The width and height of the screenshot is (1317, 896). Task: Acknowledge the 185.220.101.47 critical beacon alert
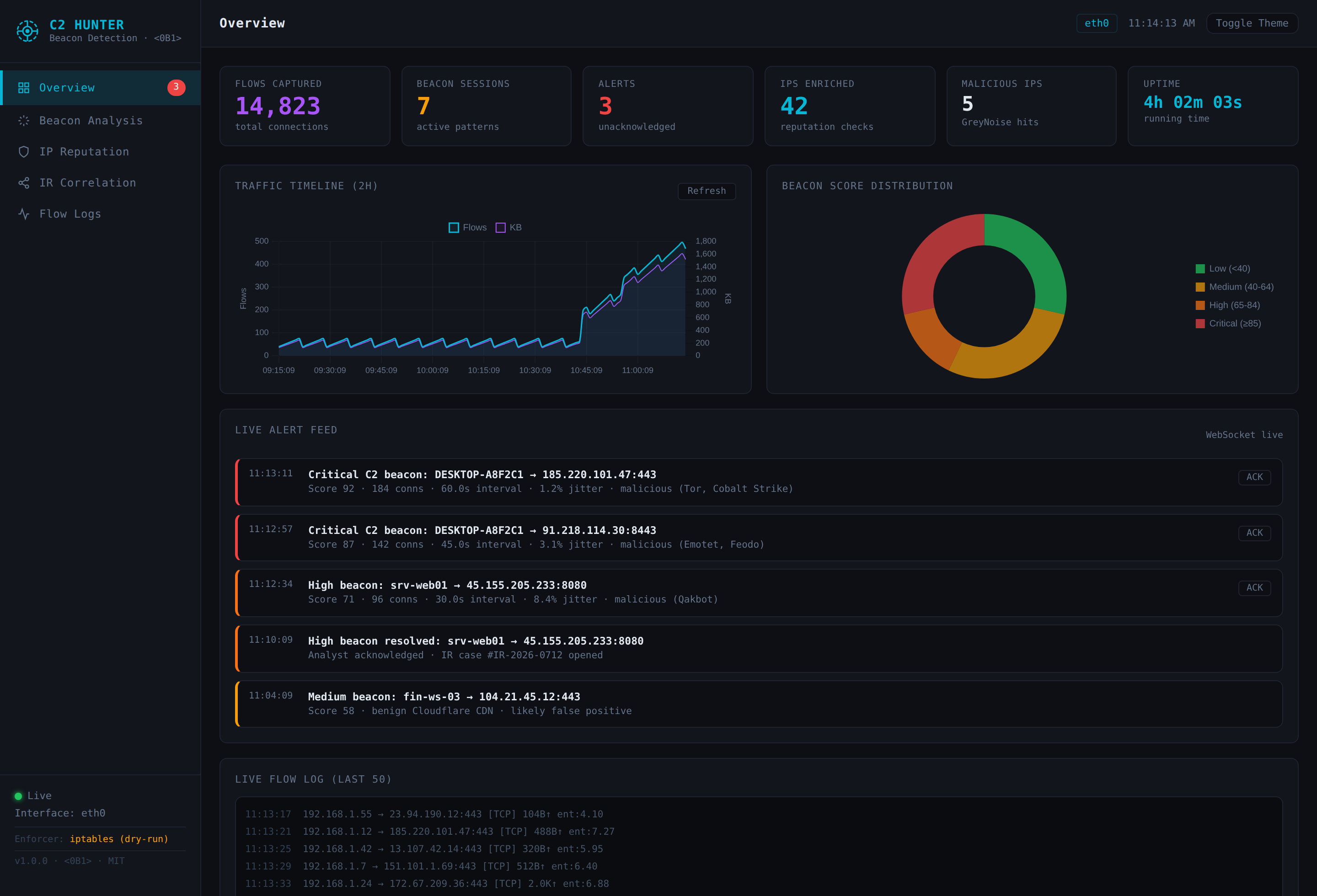tap(1254, 477)
